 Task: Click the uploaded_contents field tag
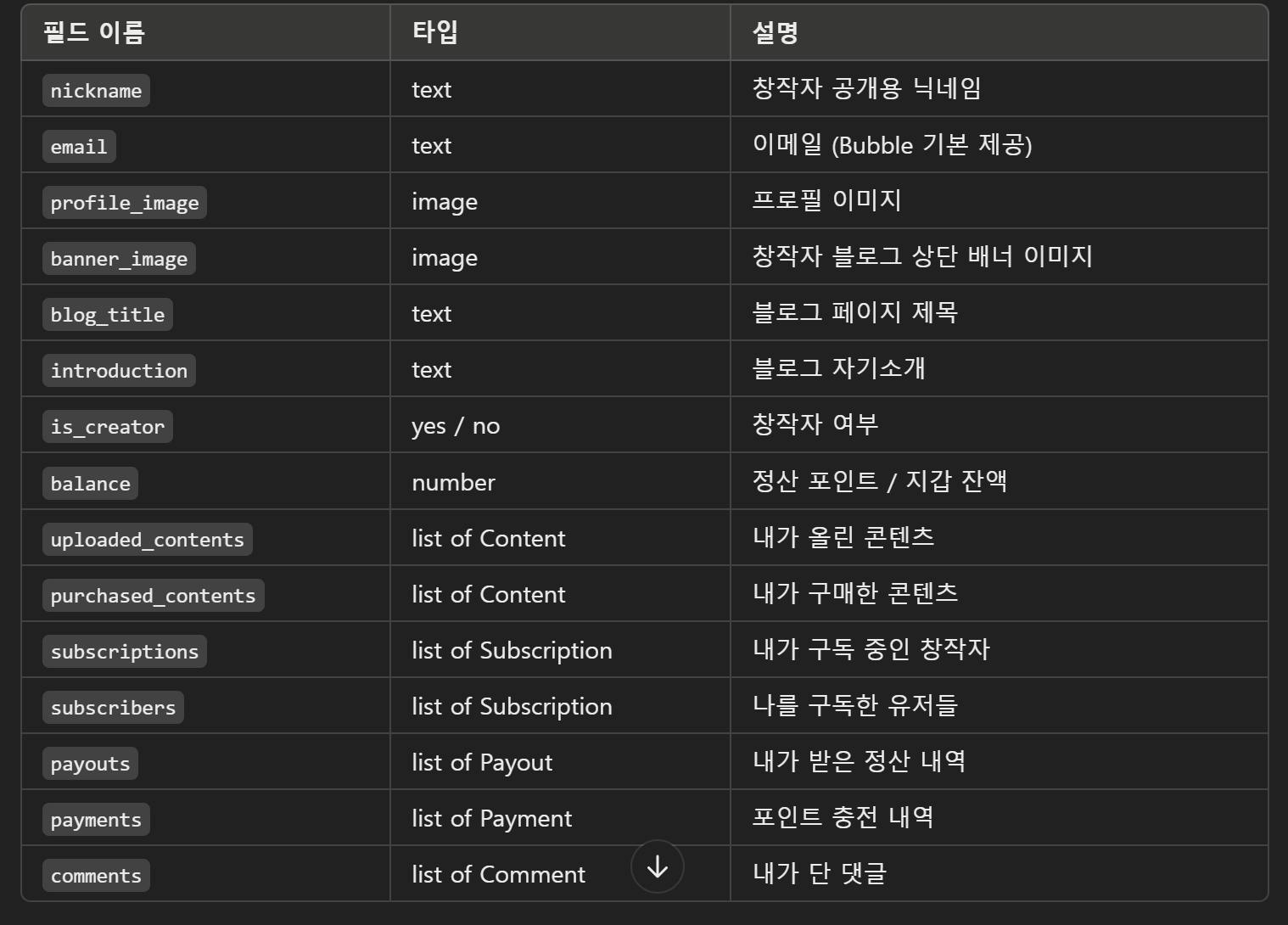147,540
